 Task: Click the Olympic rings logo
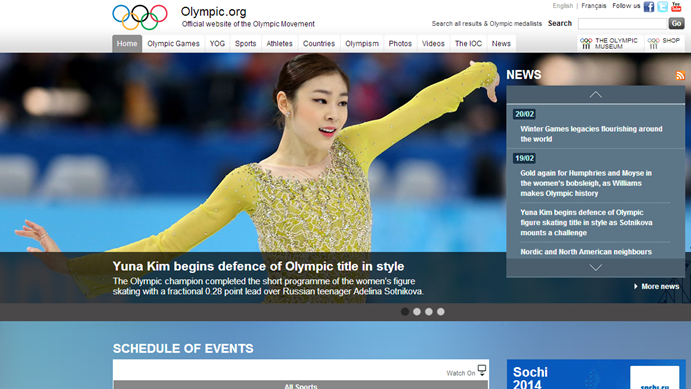[140, 17]
